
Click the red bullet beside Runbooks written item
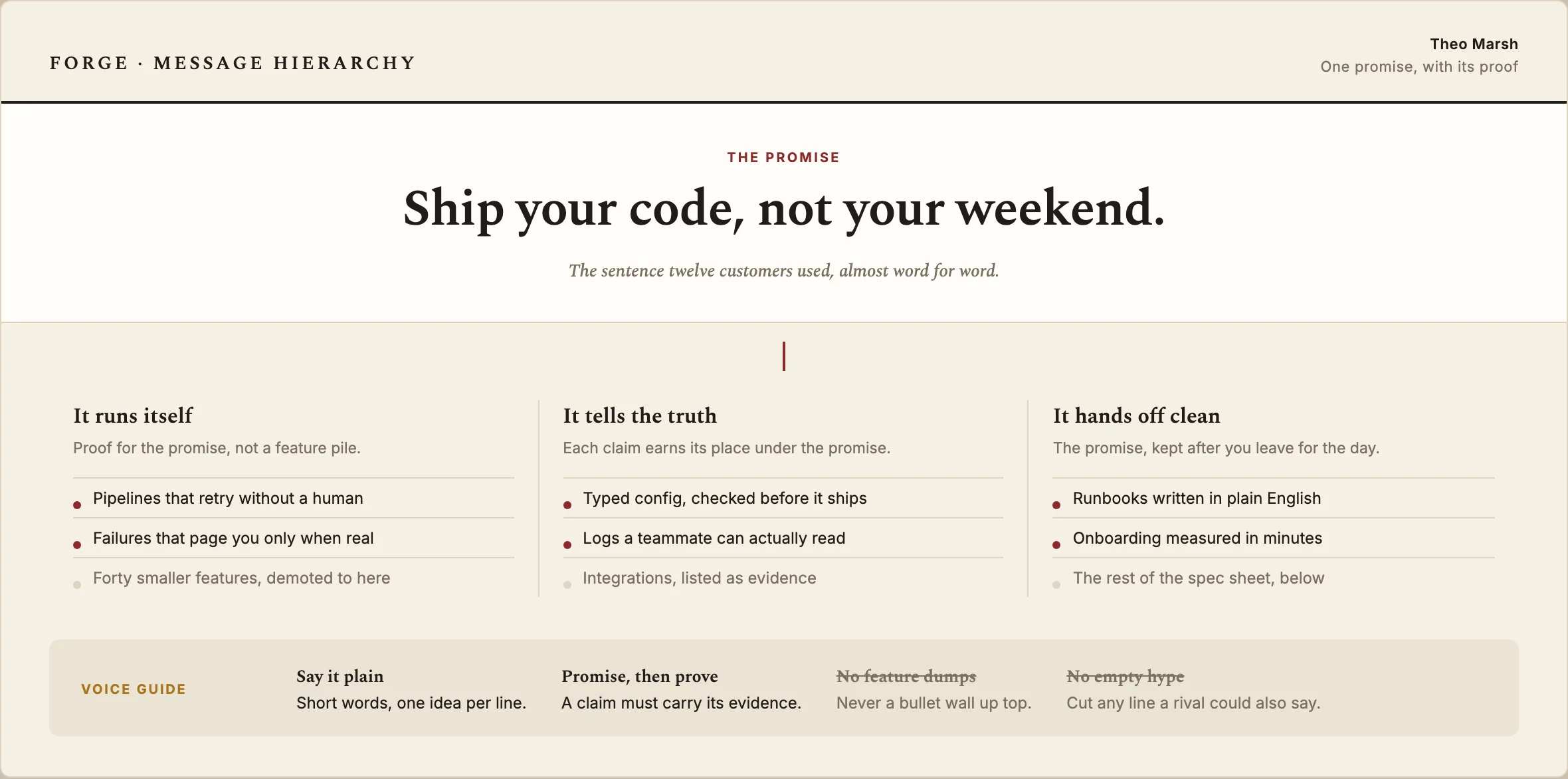pyautogui.click(x=1056, y=505)
